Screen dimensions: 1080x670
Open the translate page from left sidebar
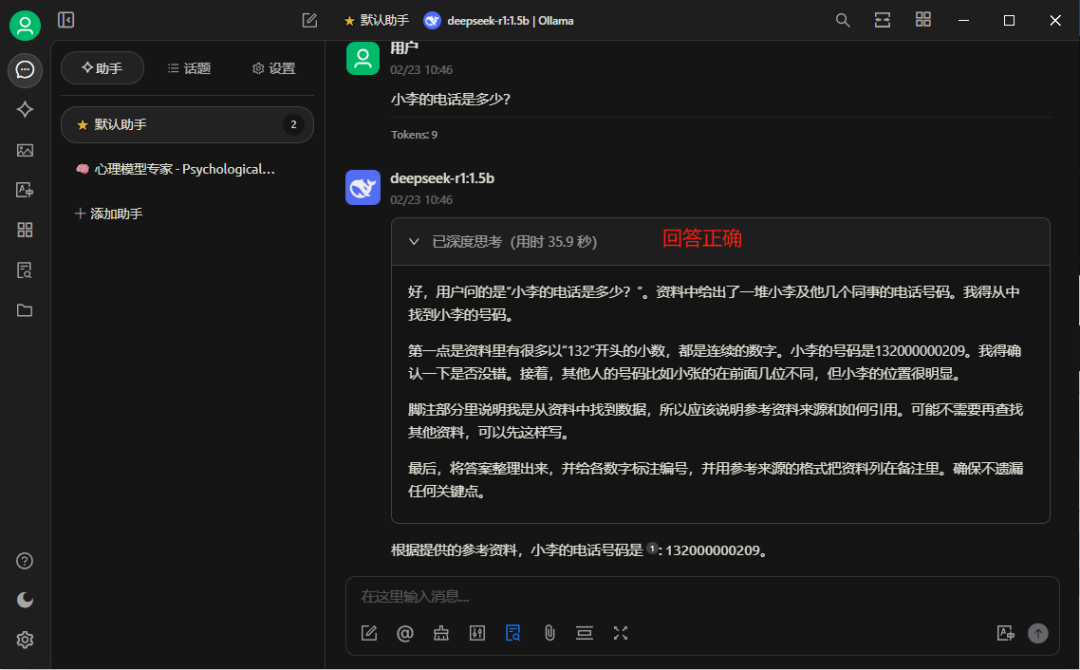25,190
